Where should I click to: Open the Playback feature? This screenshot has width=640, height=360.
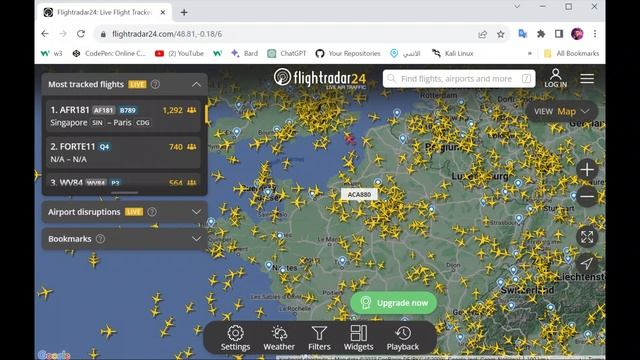click(402, 338)
